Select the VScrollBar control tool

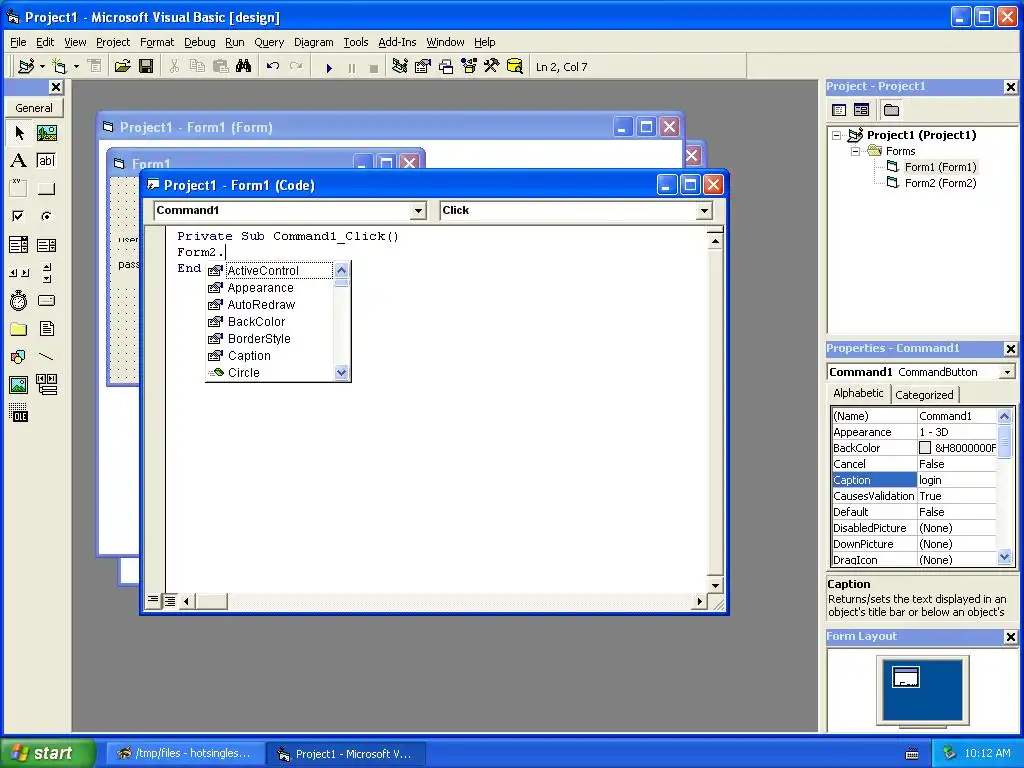coord(46,272)
